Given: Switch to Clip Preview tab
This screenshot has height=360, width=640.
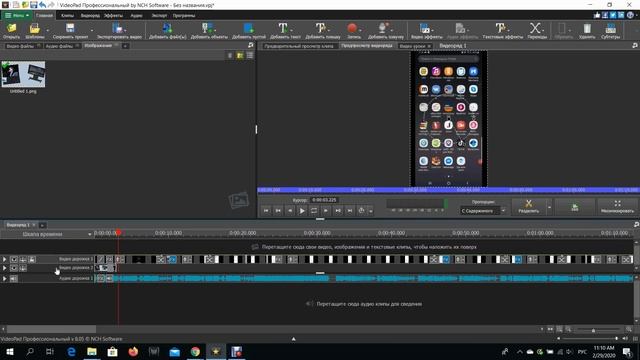Looking at the screenshot, I should coord(298,46).
